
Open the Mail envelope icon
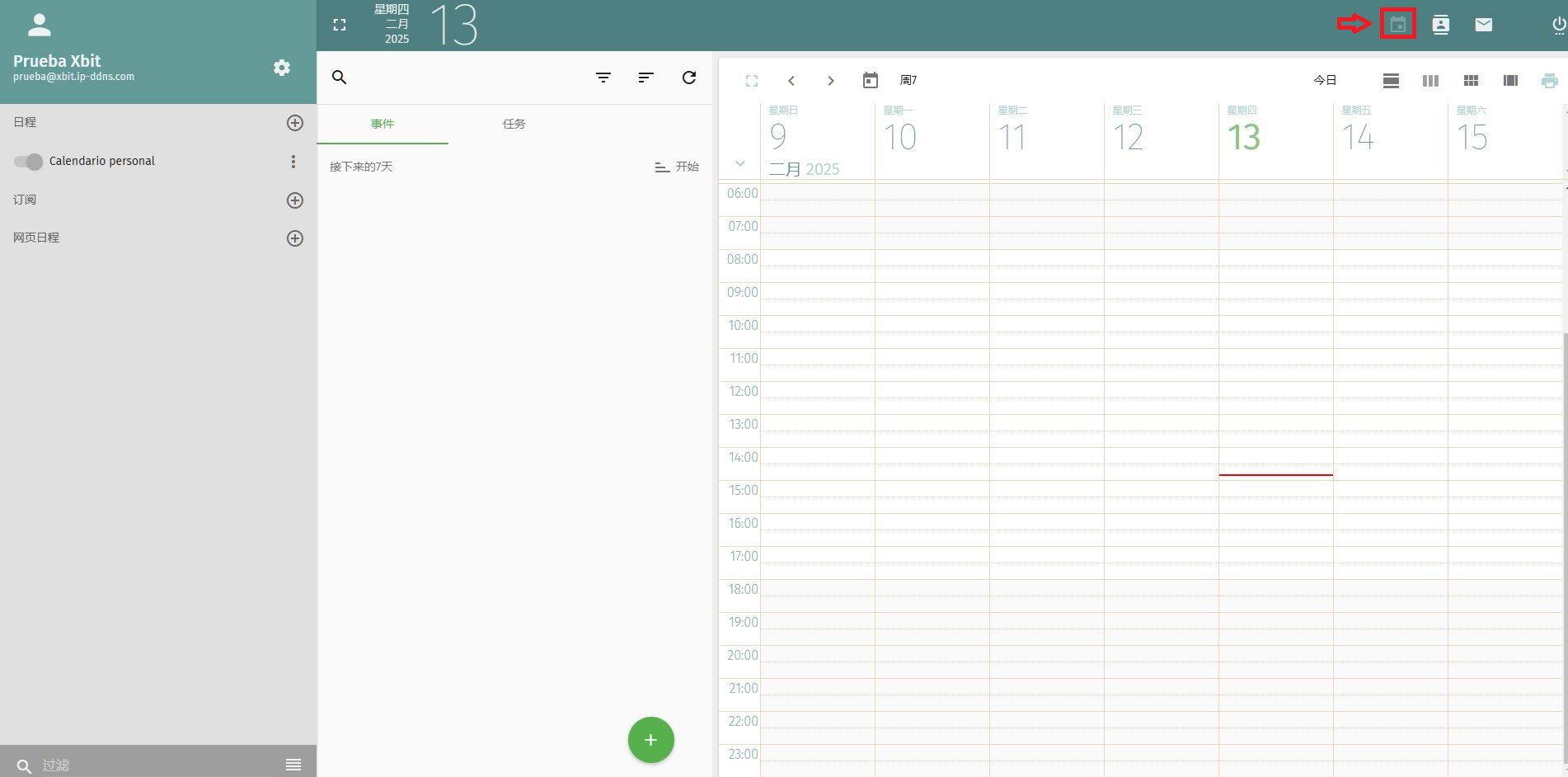coord(1483,25)
